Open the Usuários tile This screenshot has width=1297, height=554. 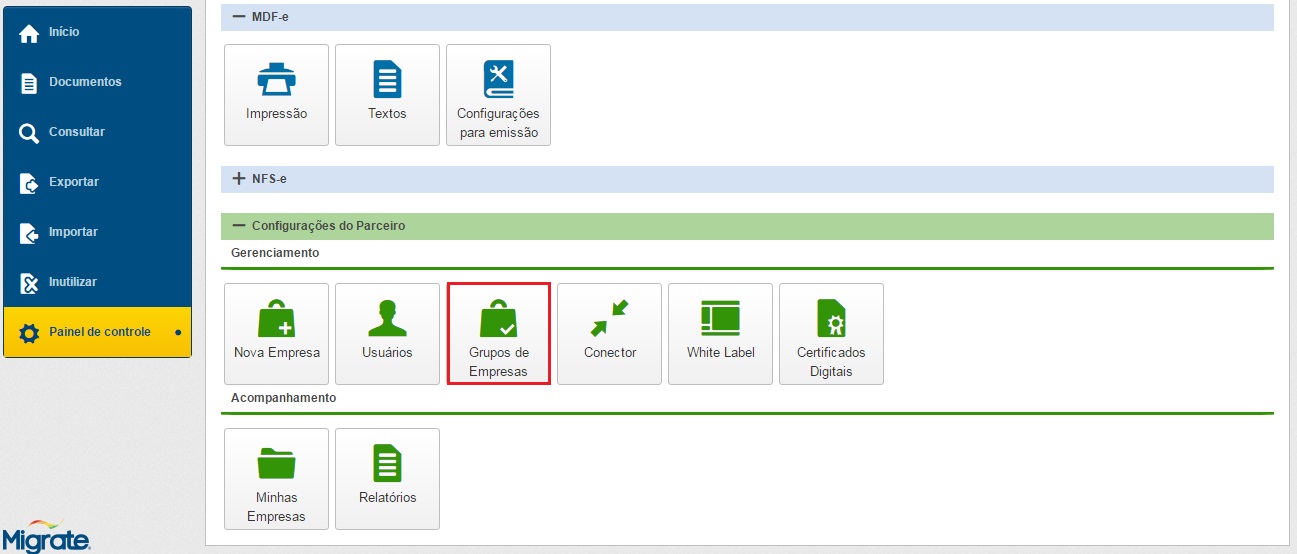tap(387, 334)
